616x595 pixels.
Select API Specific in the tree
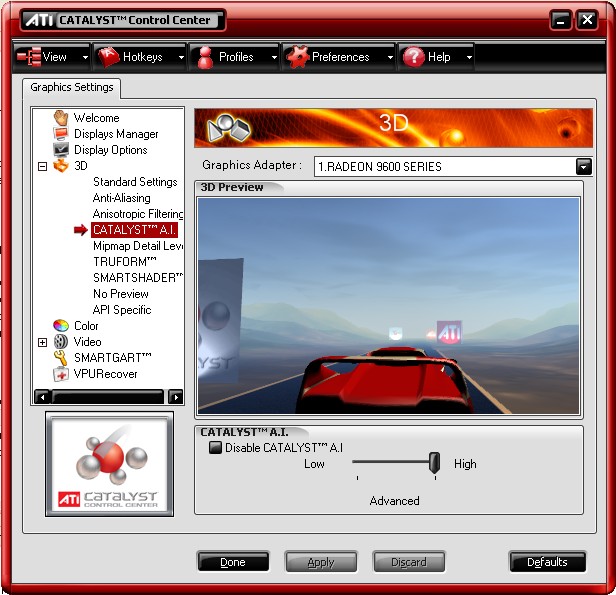pyautogui.click(x=122, y=310)
